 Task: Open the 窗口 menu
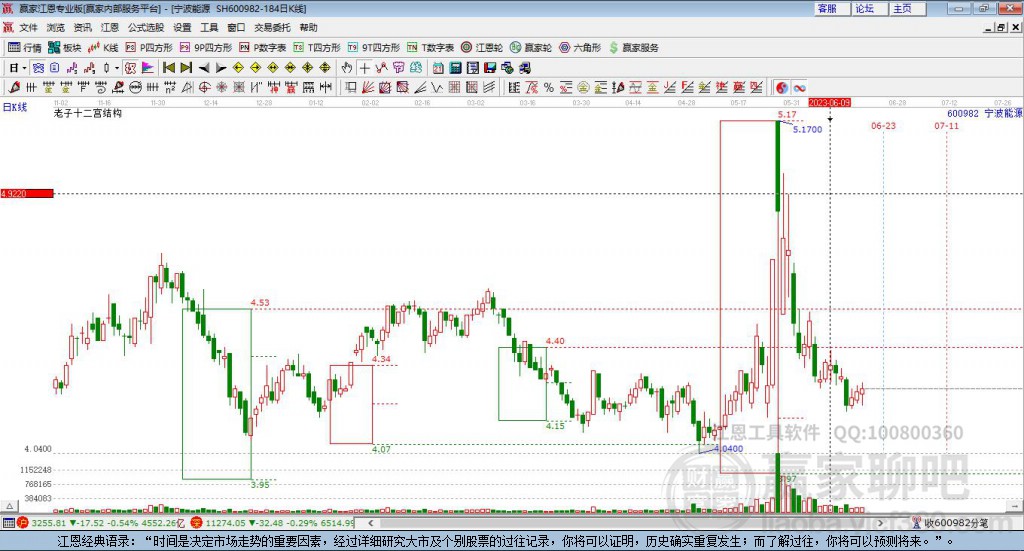[236, 27]
